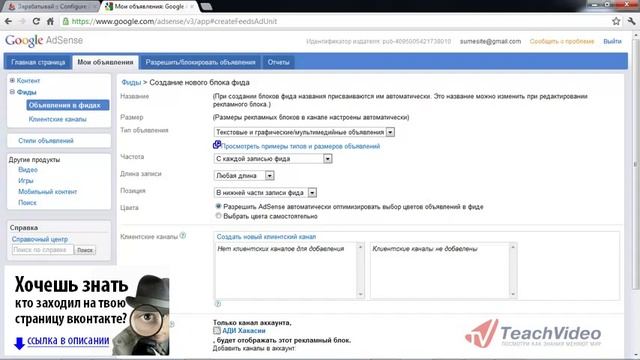Open a new browser tab

coord(207,7)
